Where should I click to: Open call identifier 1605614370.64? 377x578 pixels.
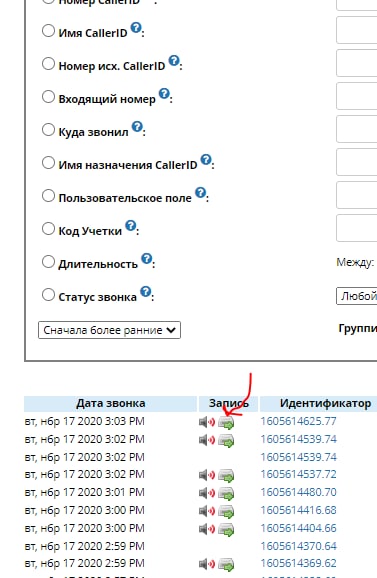point(299,546)
